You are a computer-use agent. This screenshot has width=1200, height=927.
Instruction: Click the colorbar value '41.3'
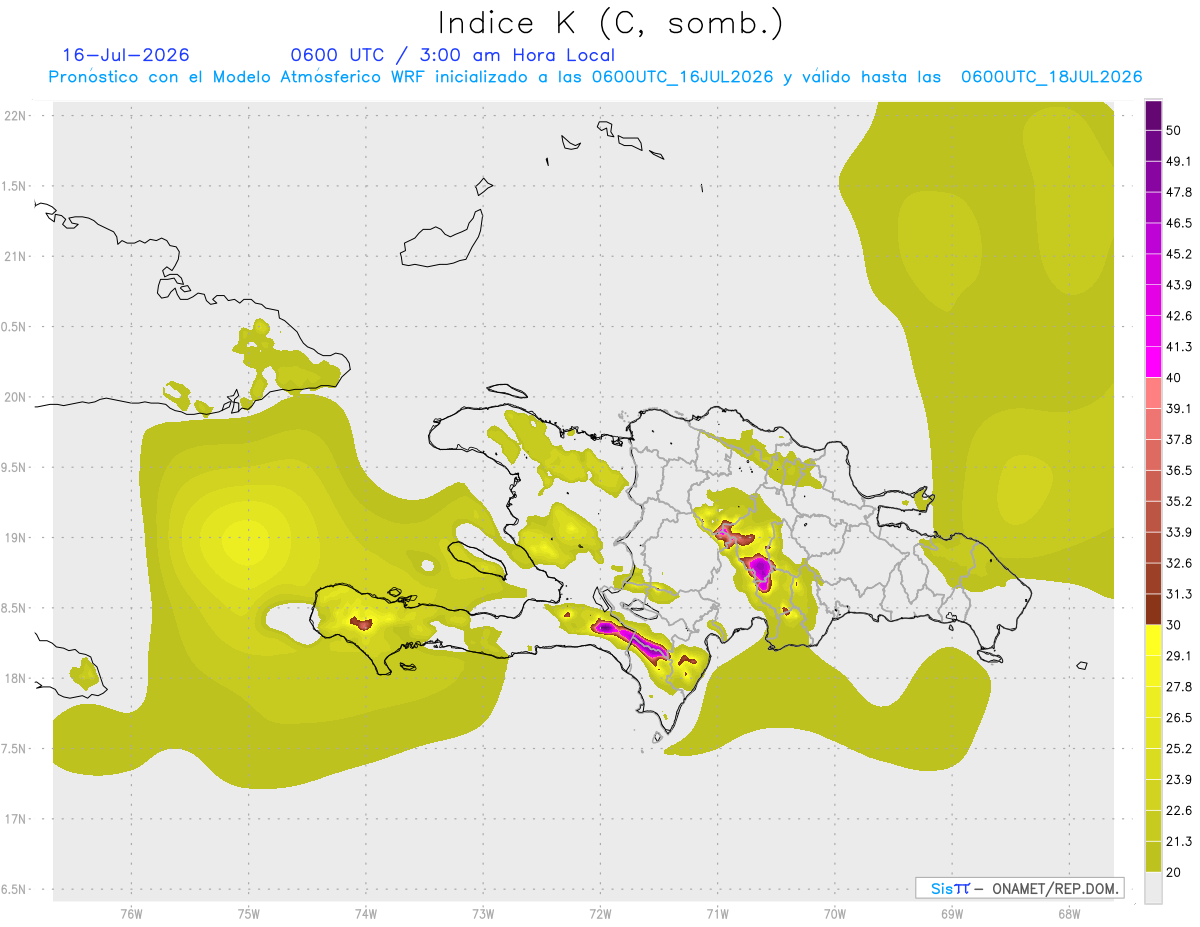(x=1179, y=347)
